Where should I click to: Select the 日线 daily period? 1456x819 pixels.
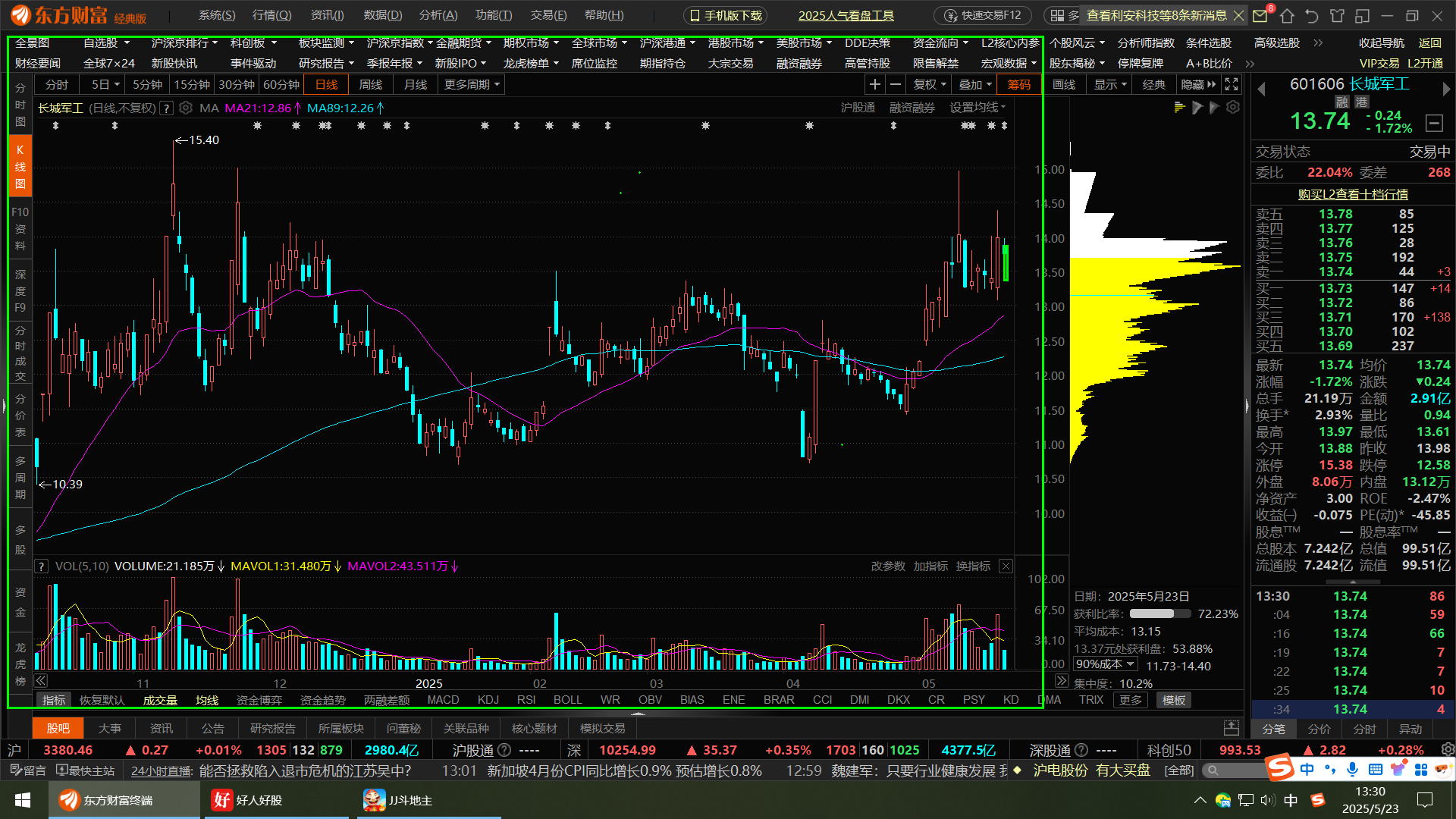(326, 84)
